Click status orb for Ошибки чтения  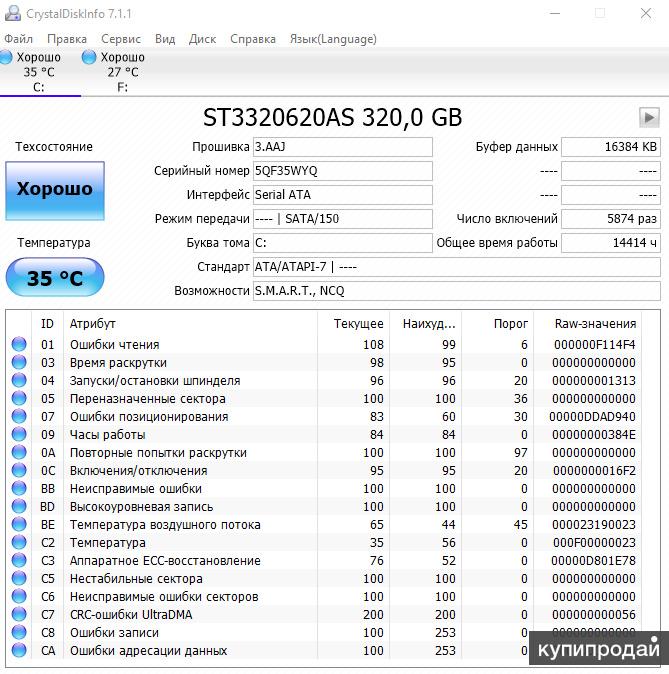19,344
